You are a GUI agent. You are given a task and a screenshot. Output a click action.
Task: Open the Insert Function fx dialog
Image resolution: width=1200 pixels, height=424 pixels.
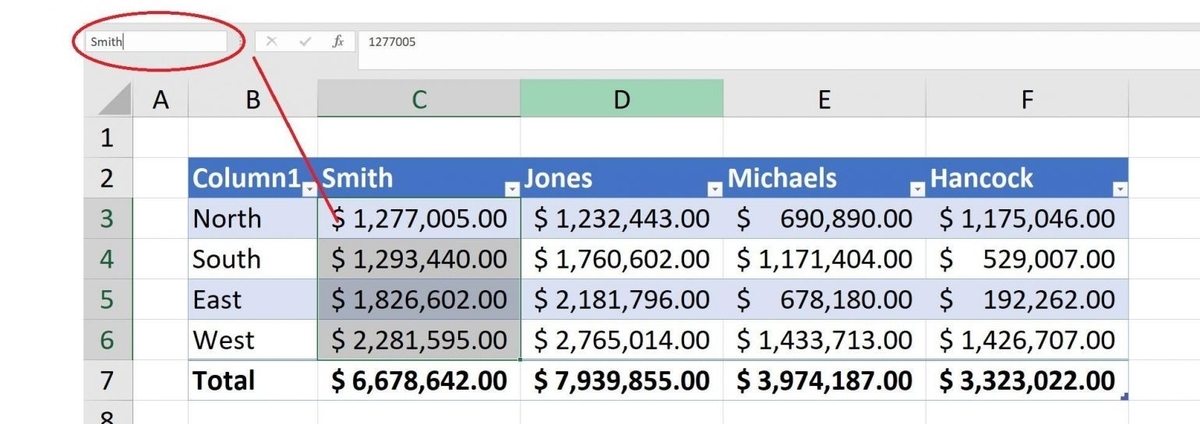338,42
